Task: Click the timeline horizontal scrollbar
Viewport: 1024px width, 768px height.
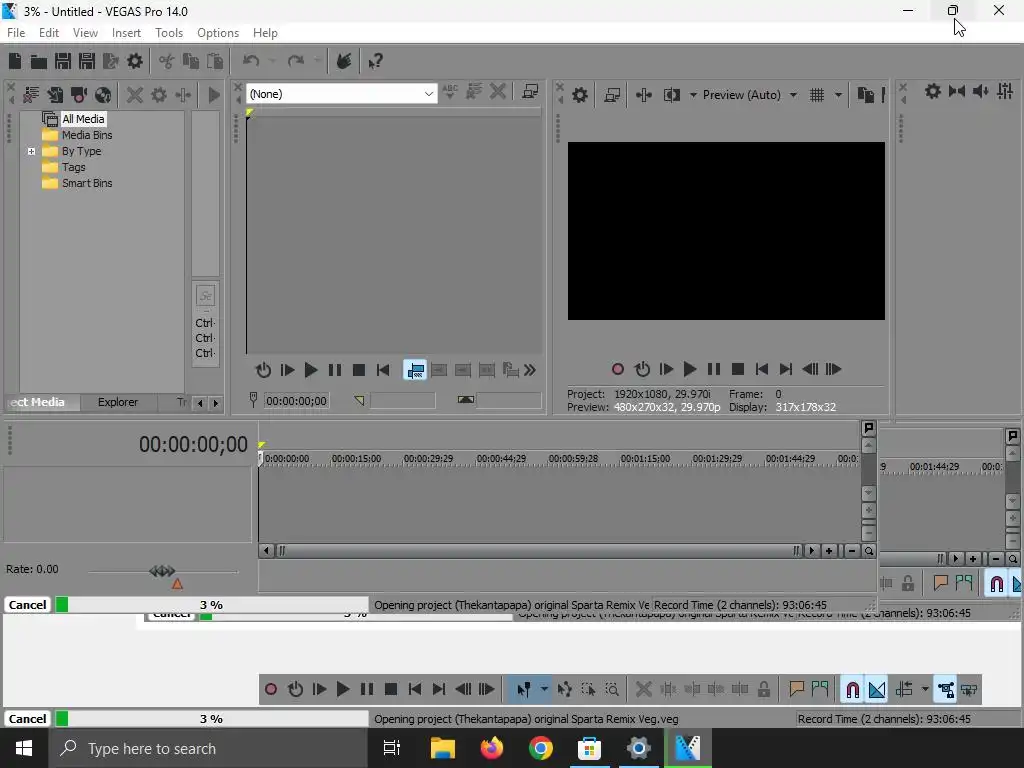Action: coord(539,551)
